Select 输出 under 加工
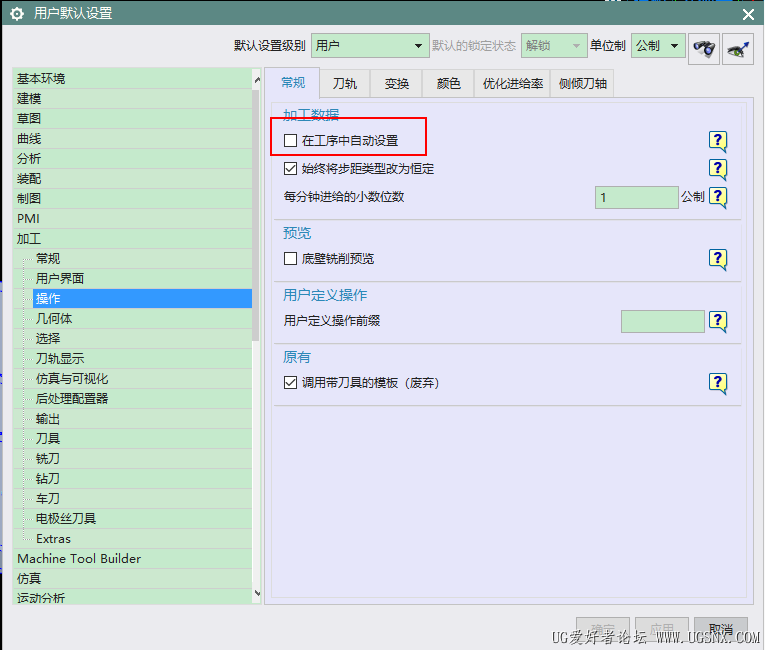Screen dimensions: 765x650 (142, 419)
